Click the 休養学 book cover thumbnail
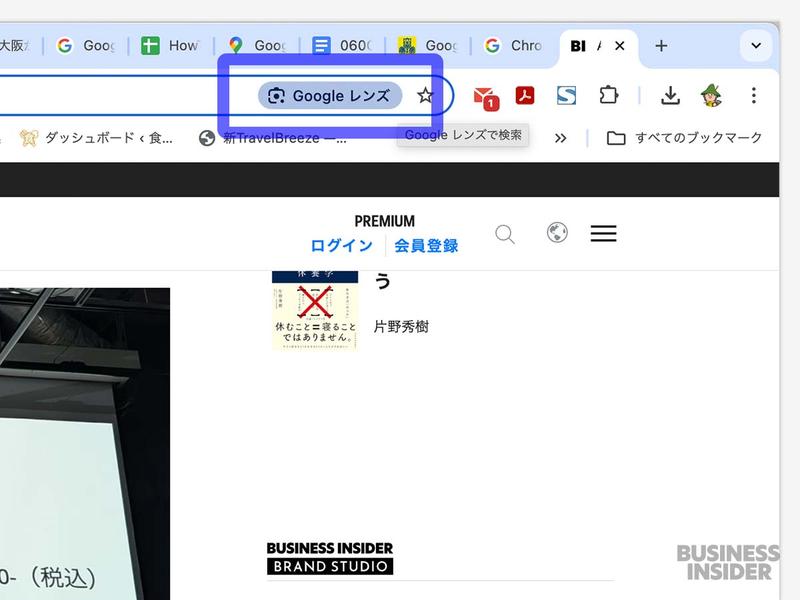This screenshot has height=600, width=800. click(315, 310)
